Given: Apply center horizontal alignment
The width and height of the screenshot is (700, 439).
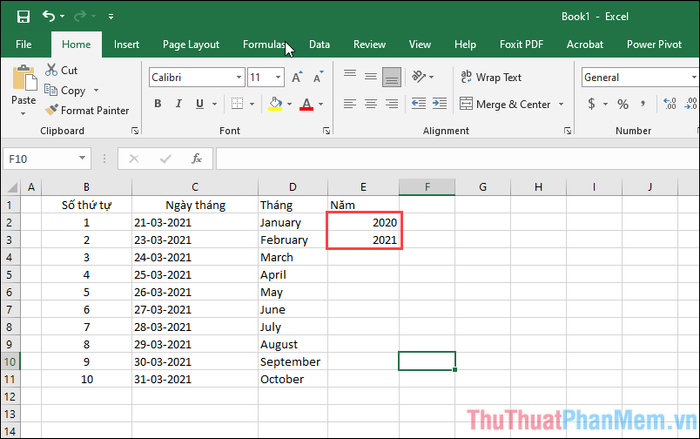Looking at the screenshot, I should pyautogui.click(x=370, y=104).
